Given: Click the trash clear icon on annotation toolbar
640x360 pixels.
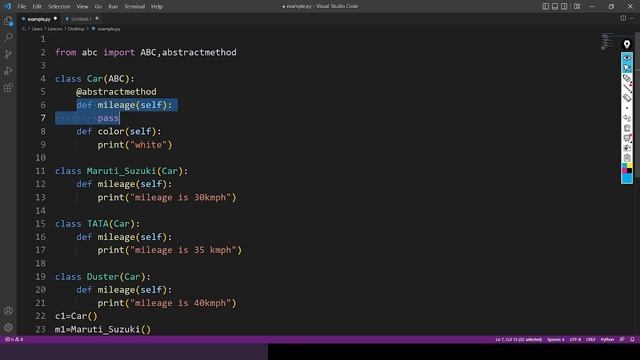Looking at the screenshot, I should click(627, 128).
